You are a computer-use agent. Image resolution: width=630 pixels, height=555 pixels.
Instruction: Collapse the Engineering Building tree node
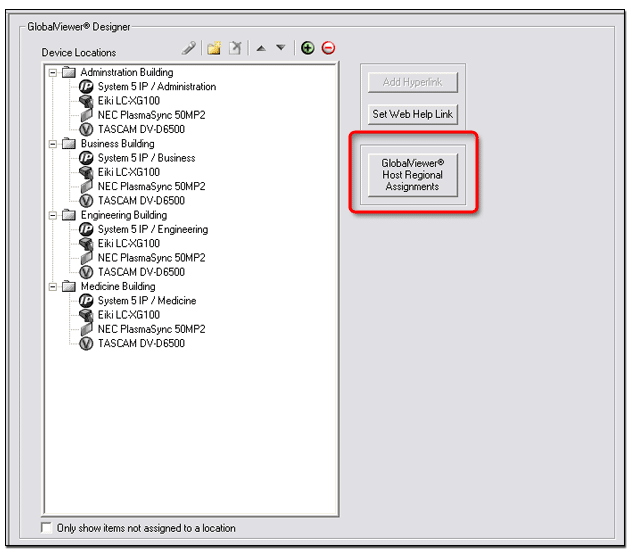tap(52, 215)
